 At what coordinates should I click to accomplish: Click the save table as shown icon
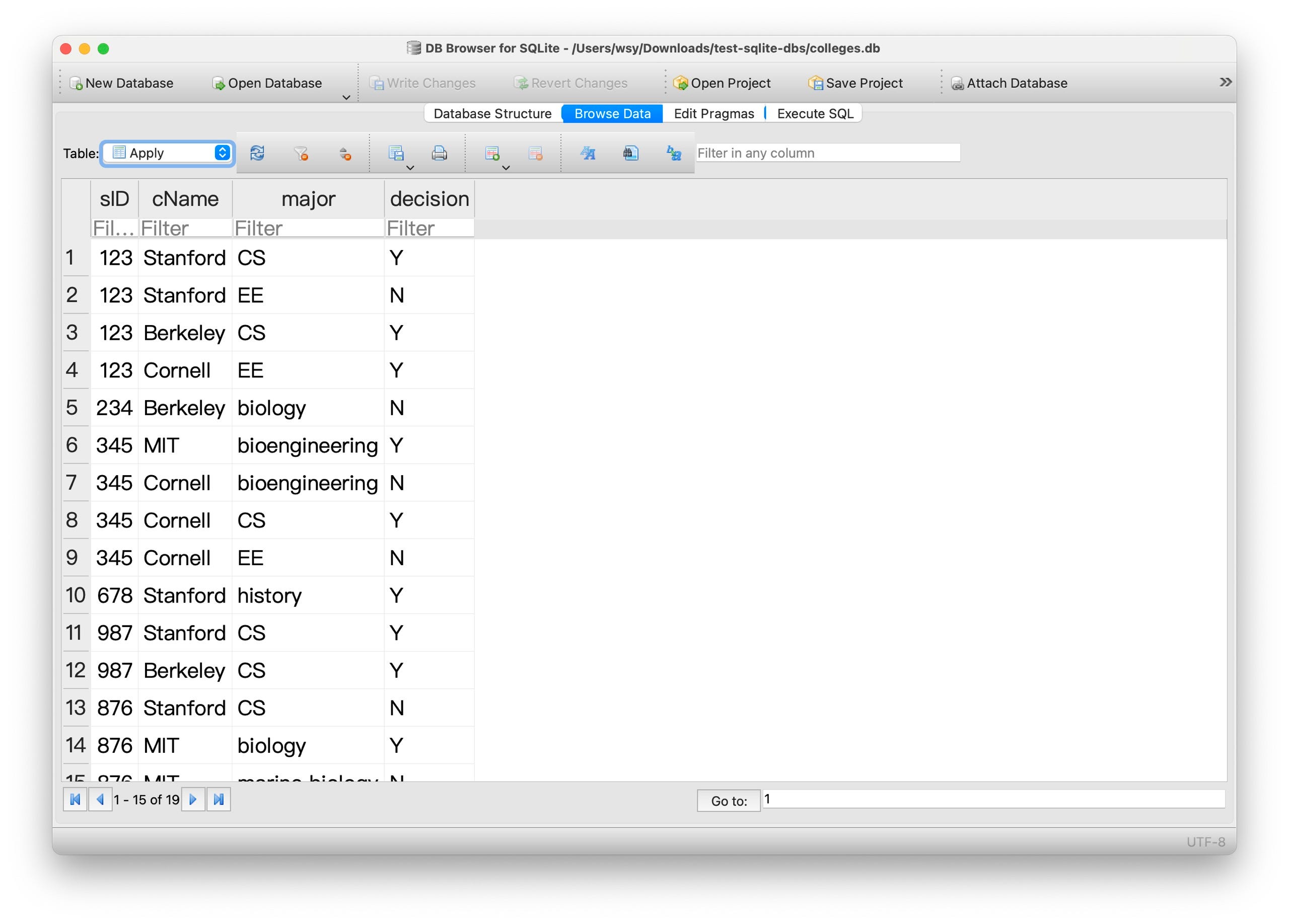(x=396, y=153)
